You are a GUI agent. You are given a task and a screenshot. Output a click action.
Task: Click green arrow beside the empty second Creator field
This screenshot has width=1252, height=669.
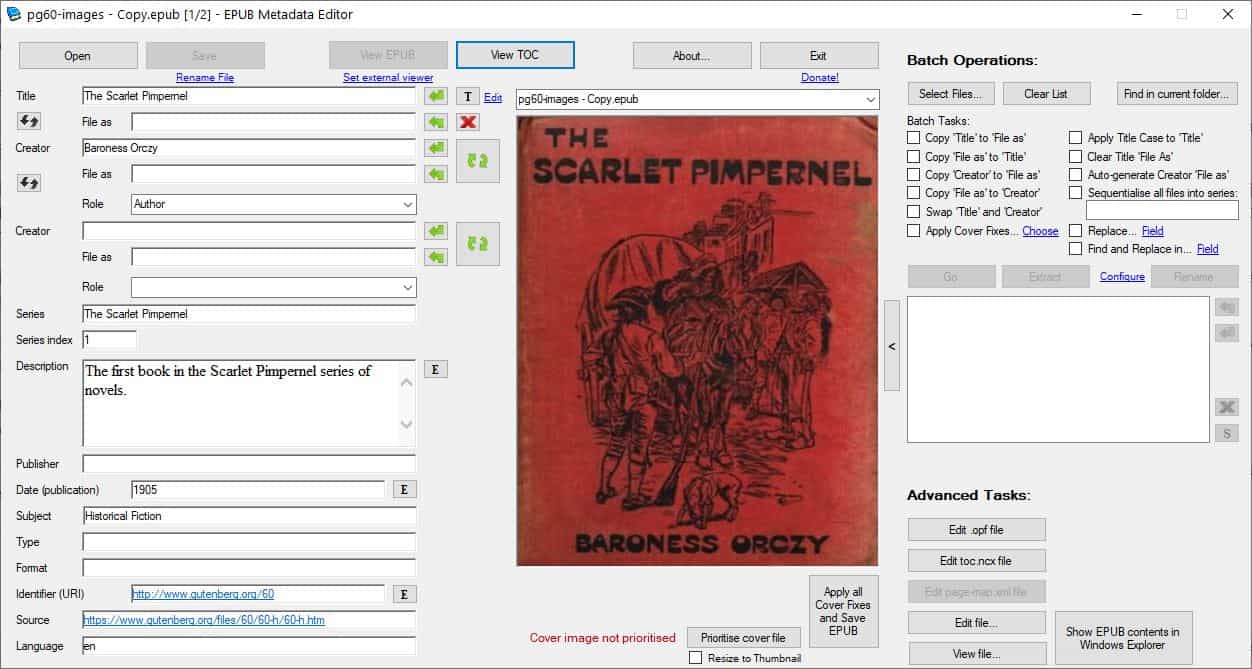click(x=436, y=231)
